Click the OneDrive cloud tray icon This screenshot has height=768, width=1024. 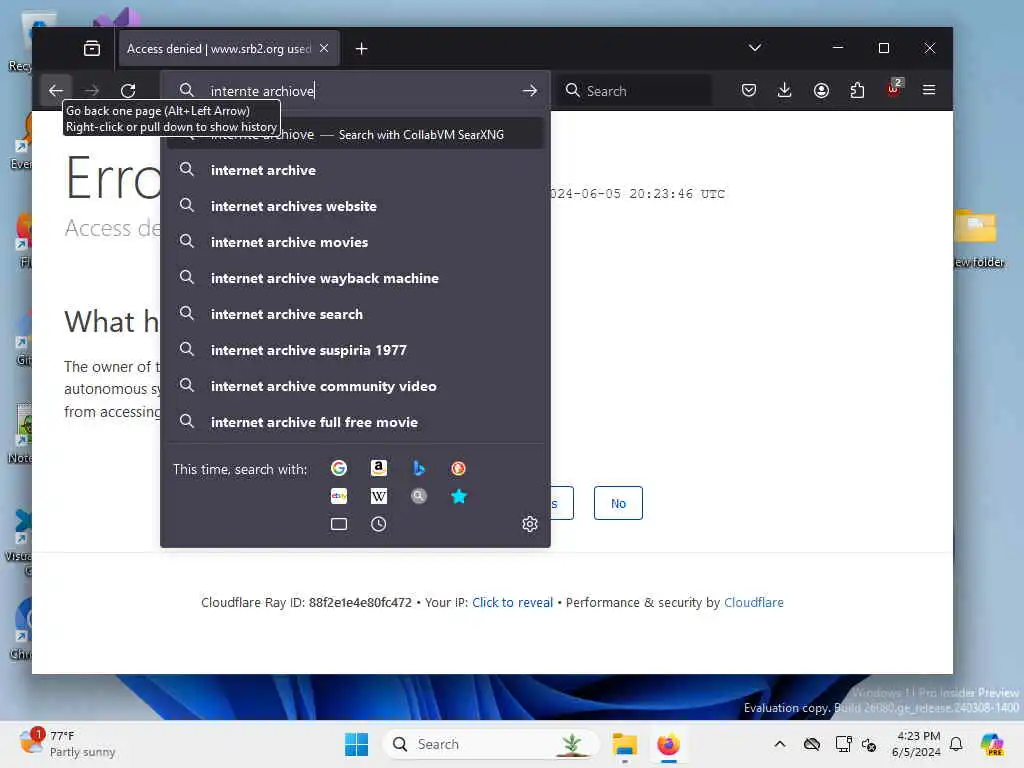811,744
